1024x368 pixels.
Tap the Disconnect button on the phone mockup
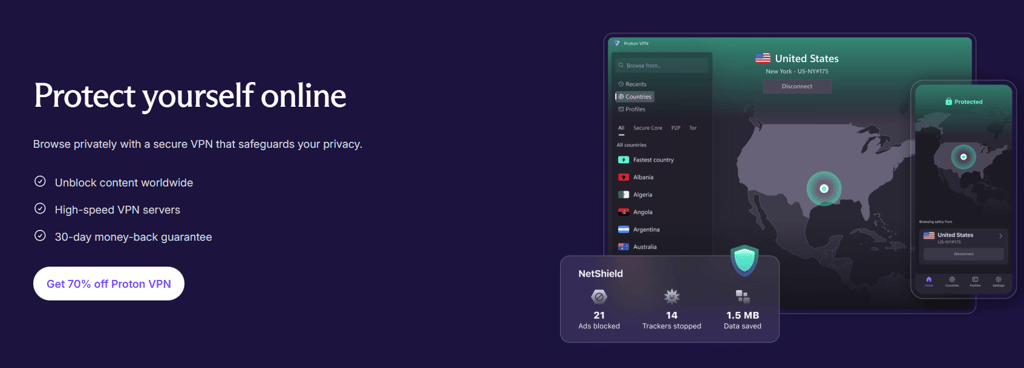tap(963, 254)
